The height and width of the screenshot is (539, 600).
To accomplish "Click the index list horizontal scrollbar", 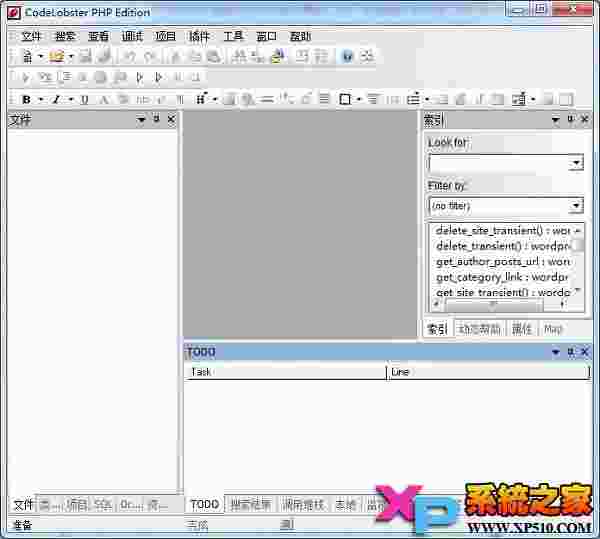I will point(500,305).
